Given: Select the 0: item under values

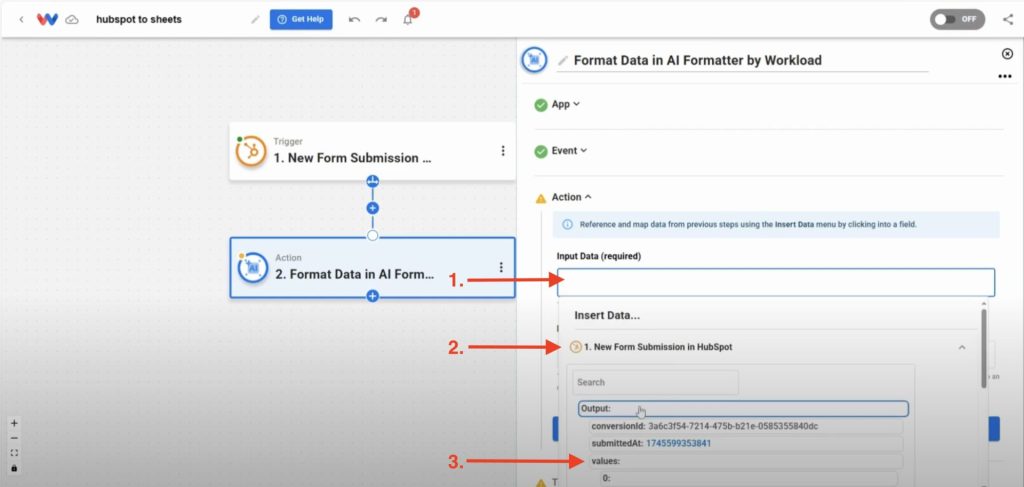Looking at the screenshot, I should click(x=749, y=479).
